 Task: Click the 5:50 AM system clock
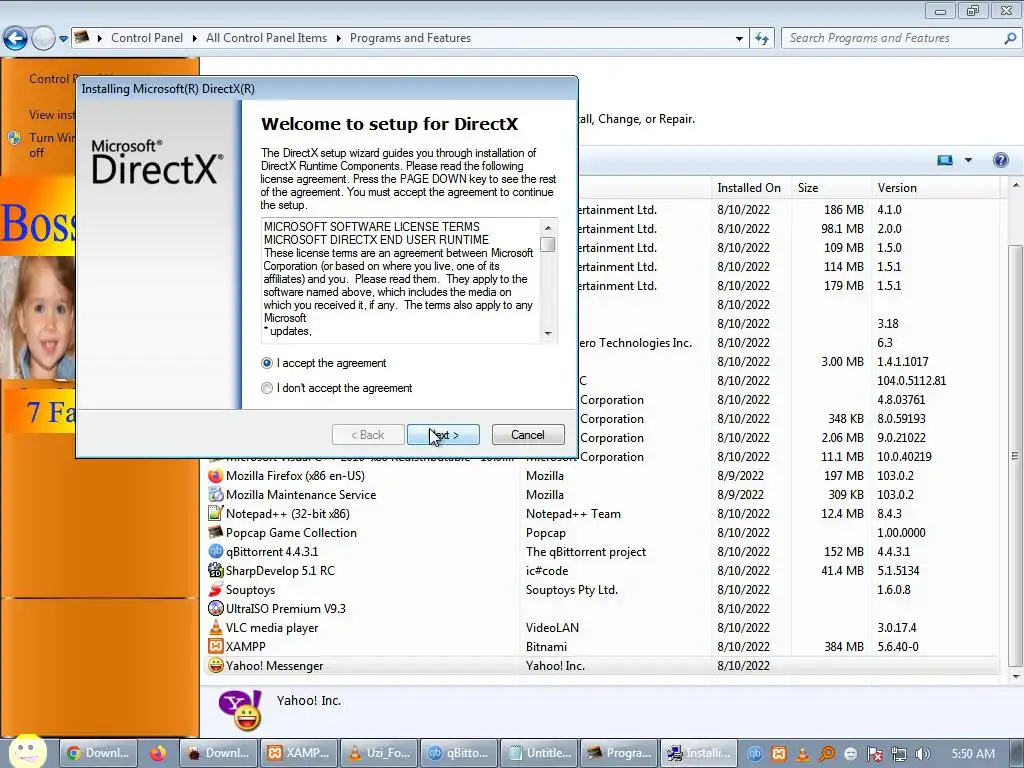(x=973, y=754)
